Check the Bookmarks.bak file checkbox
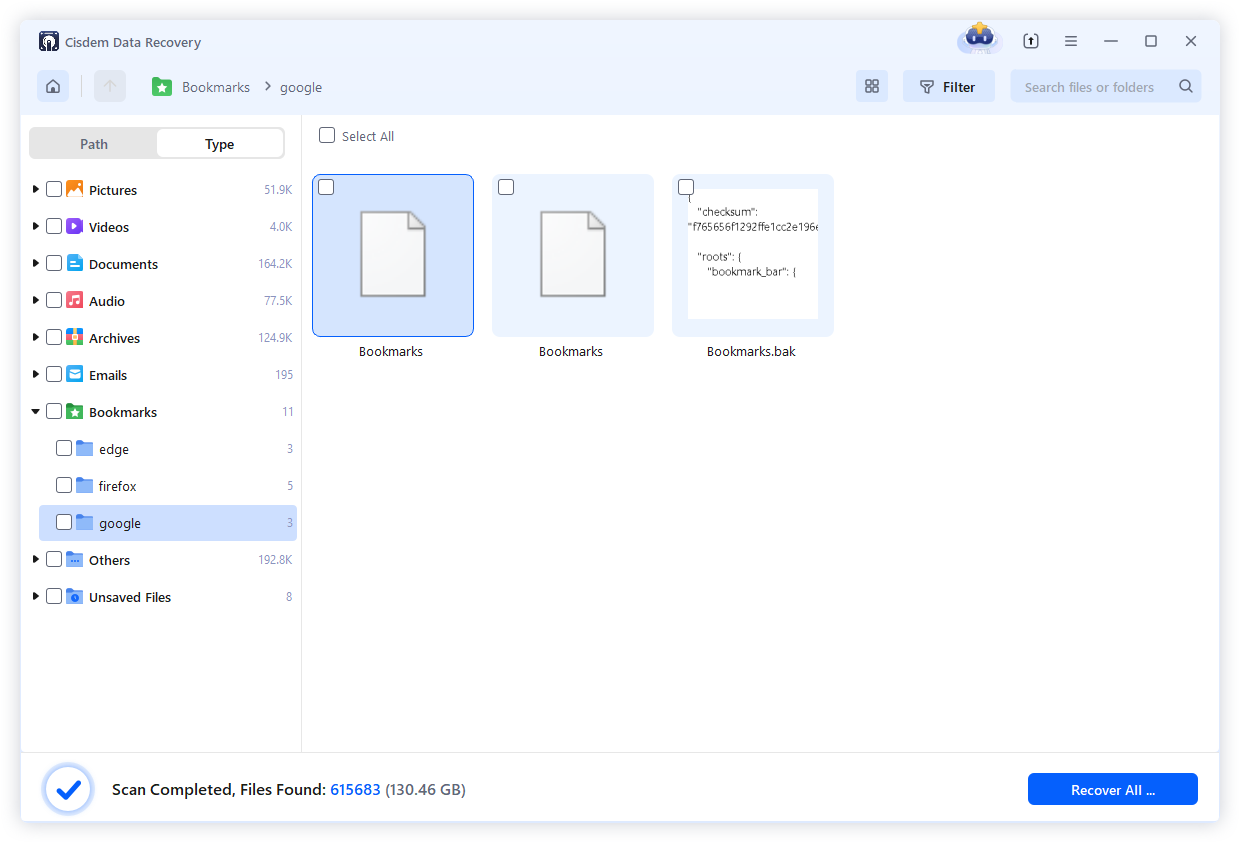1240x843 pixels. point(686,186)
